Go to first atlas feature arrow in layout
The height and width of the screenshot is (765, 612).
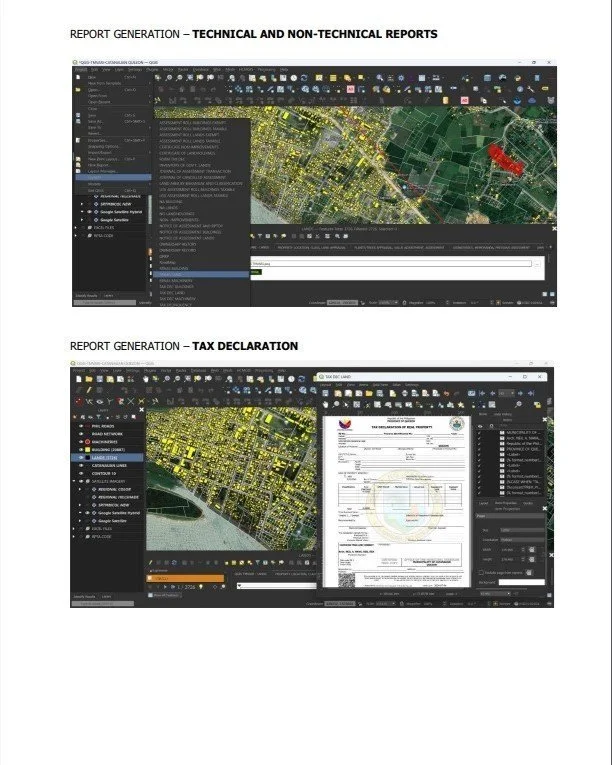pyautogui.click(x=482, y=393)
